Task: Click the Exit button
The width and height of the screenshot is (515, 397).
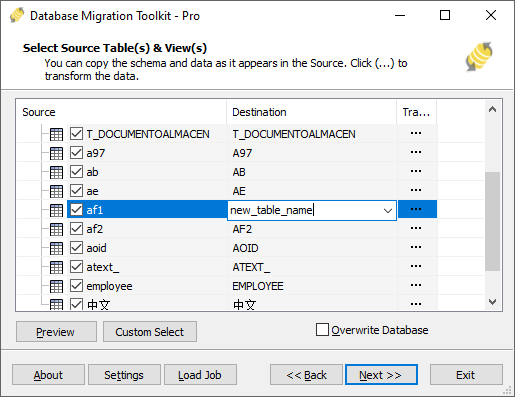Action: coord(466,375)
